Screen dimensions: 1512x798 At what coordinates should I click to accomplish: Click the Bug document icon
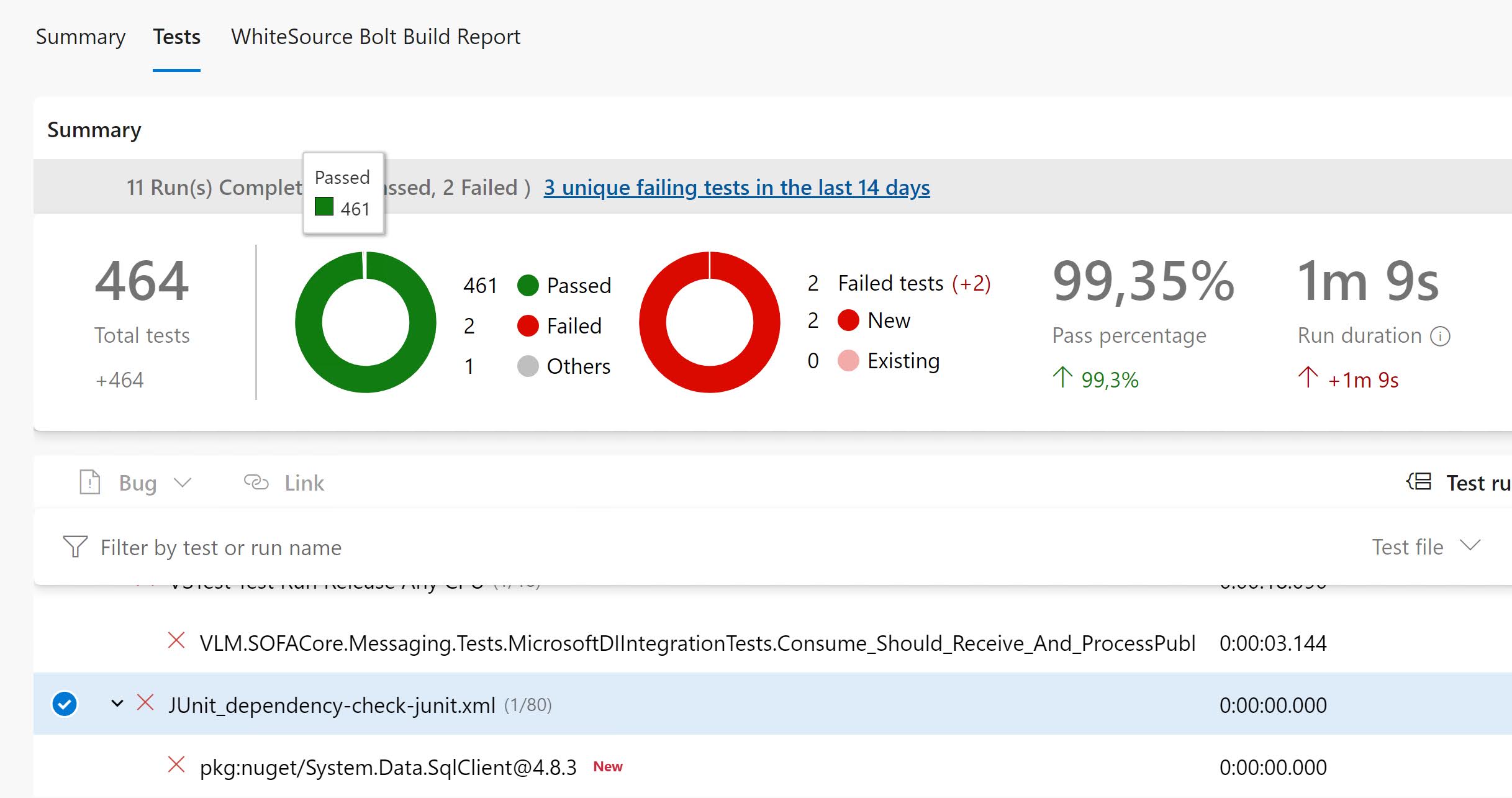[90, 483]
